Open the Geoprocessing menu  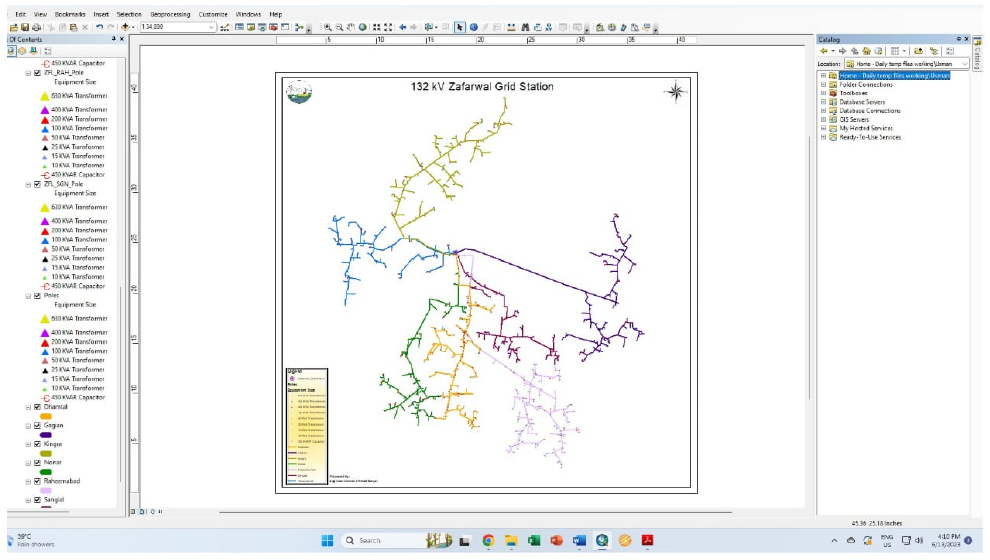click(170, 14)
